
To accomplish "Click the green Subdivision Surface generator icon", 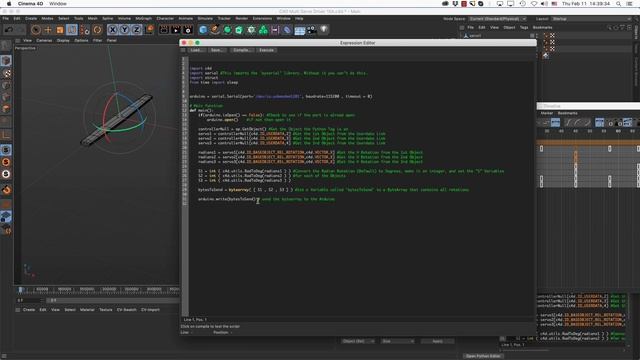I will pos(227,30).
